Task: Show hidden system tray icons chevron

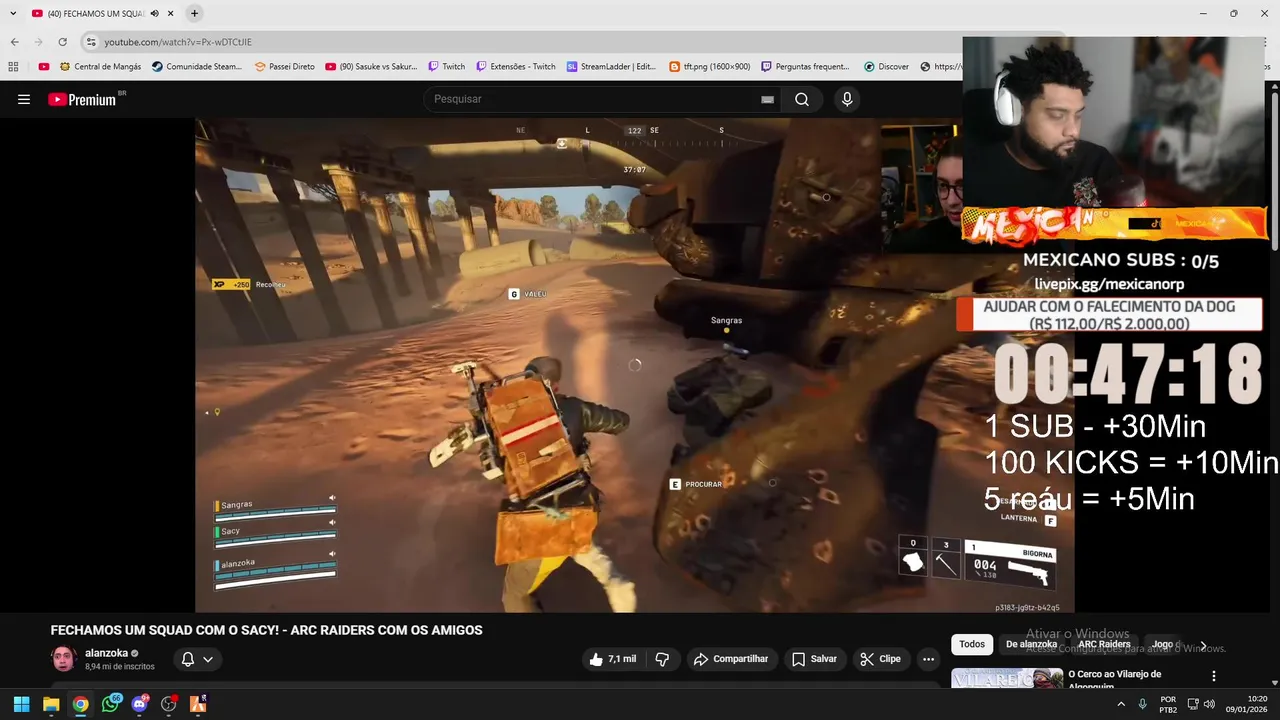Action: [1120, 704]
